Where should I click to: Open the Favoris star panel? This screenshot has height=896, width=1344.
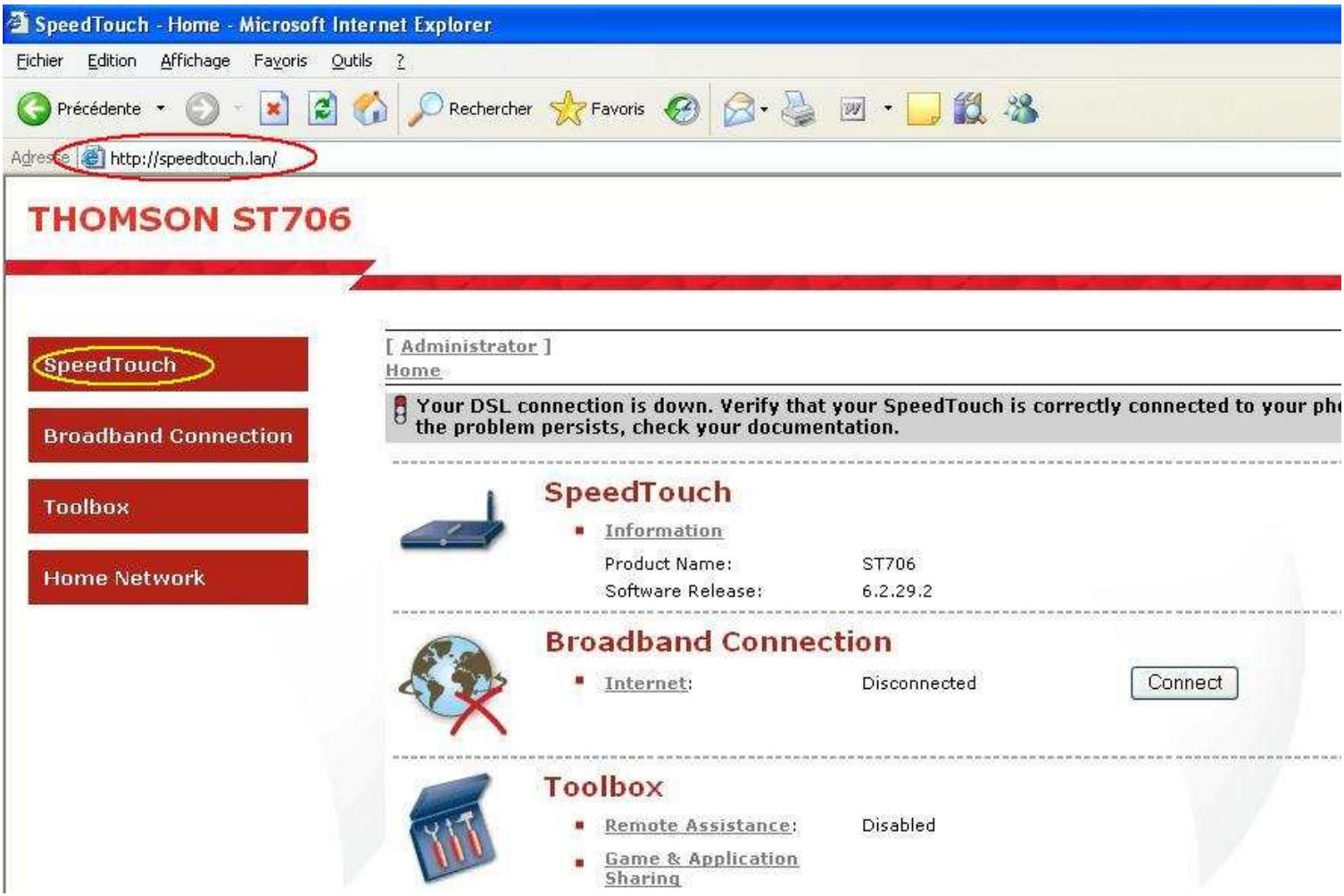[598, 109]
